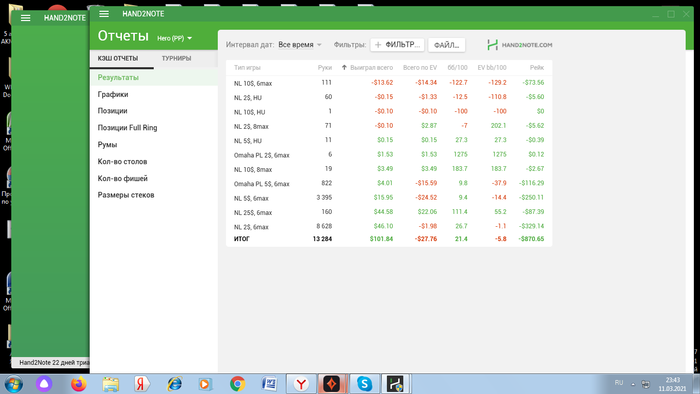
Task: Sort by EV bb/100 column header
Action: coord(492,68)
